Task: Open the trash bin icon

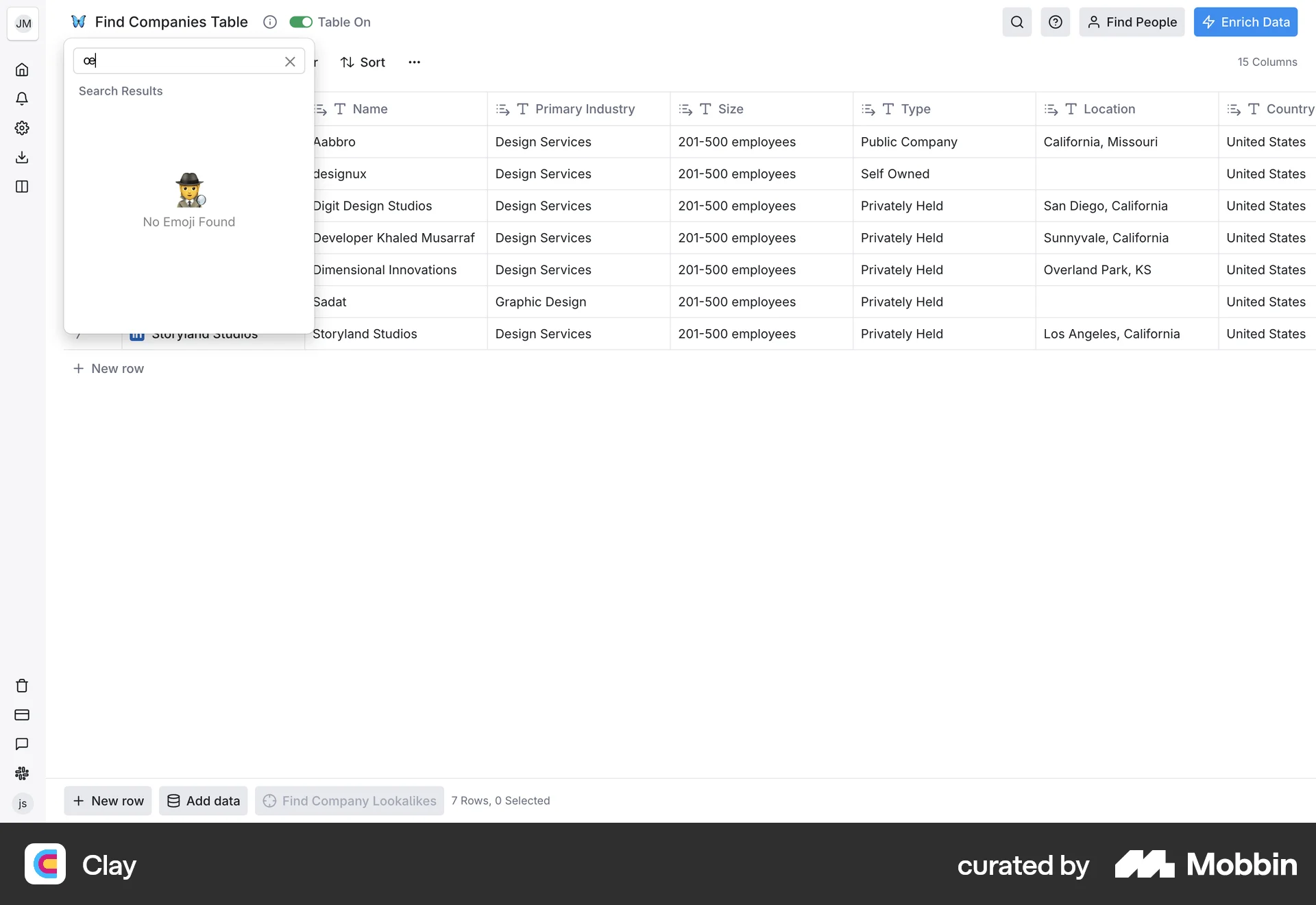Action: 22,686
